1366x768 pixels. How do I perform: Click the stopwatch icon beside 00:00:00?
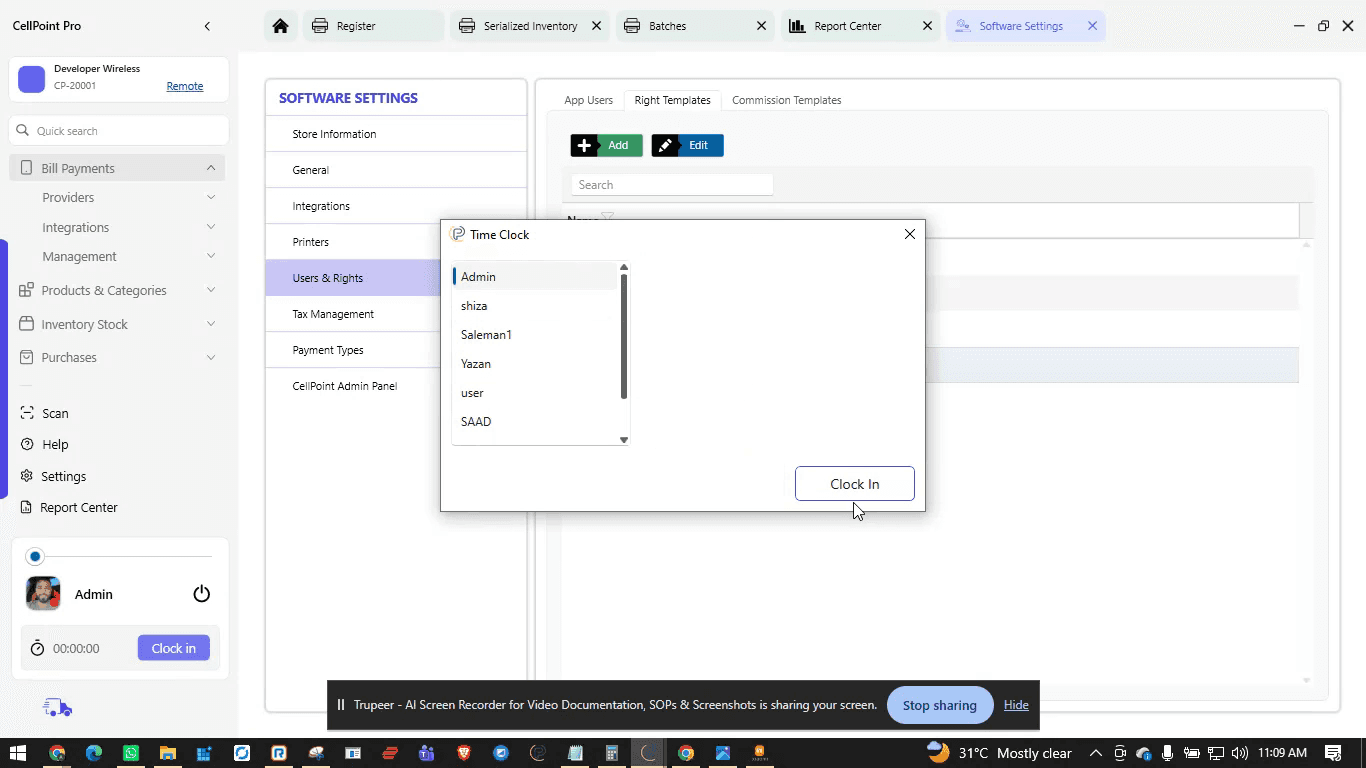coord(37,648)
